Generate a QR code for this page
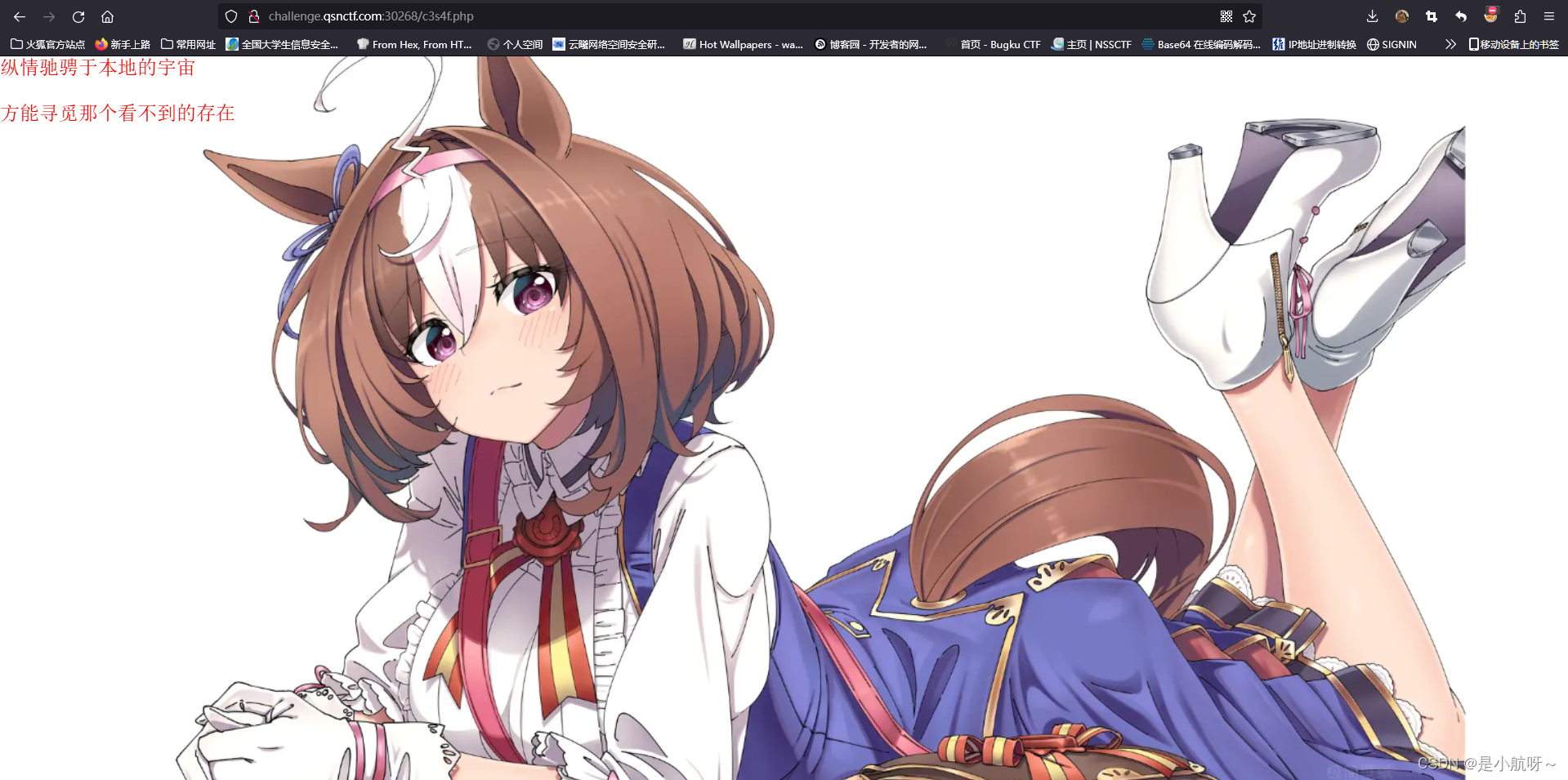Viewport: 1568px width, 780px height. click(1226, 16)
